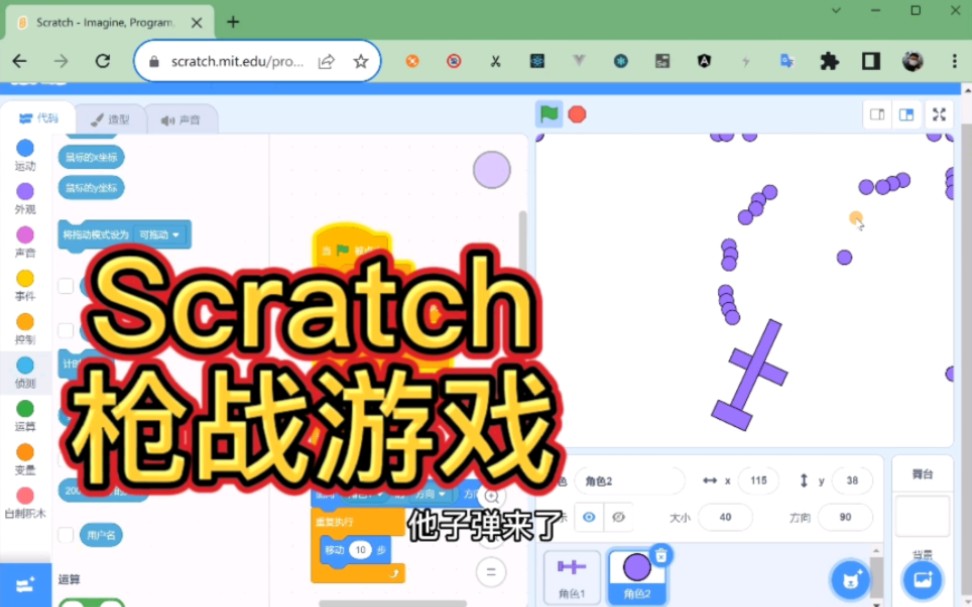Select the Motion block category
Viewport: 972px width, 607px height.
25,155
